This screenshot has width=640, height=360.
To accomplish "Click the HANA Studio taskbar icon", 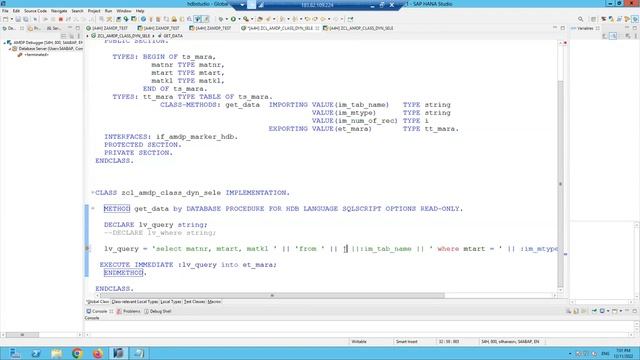I will 118,353.
